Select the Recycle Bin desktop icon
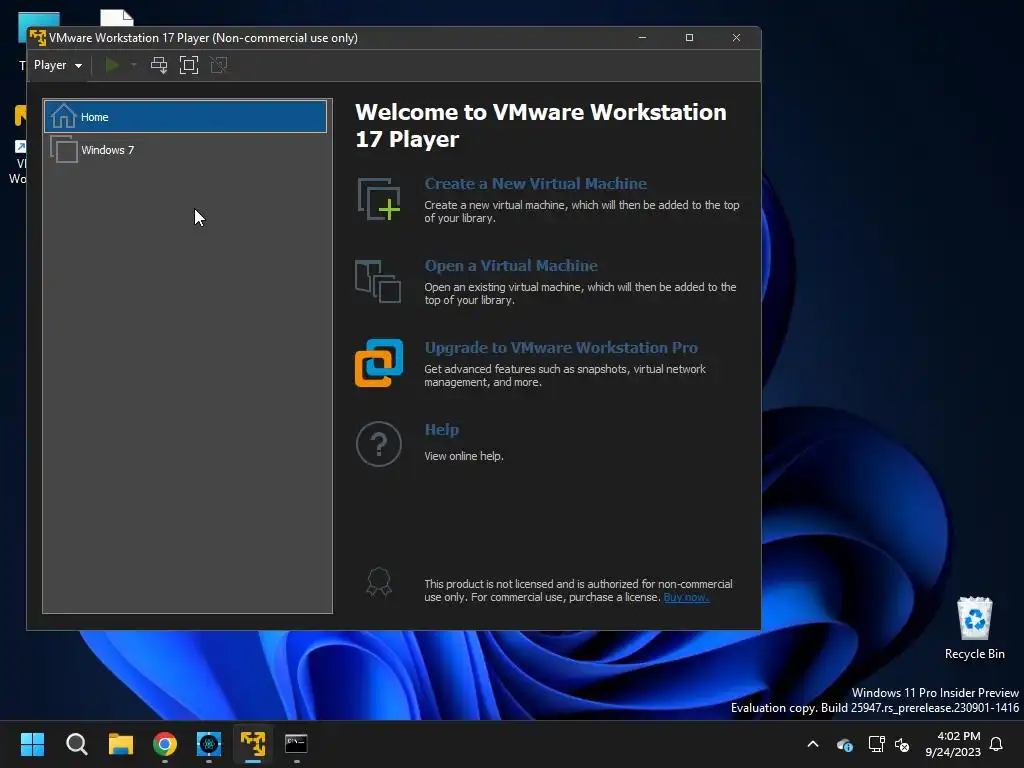 click(974, 628)
